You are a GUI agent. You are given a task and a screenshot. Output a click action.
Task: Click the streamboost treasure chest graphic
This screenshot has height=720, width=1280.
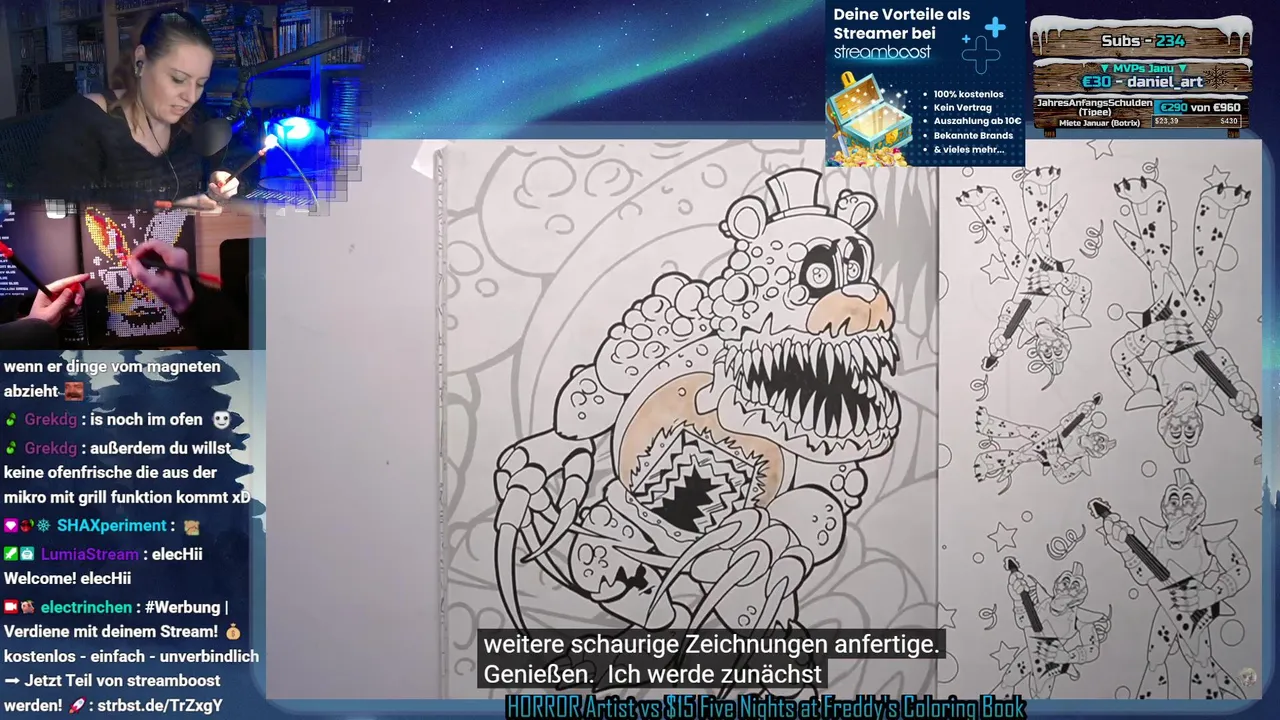[x=869, y=120]
